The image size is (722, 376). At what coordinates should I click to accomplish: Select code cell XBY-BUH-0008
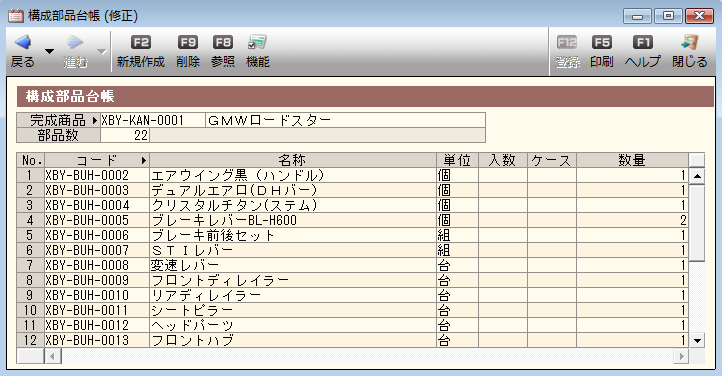pos(97,265)
